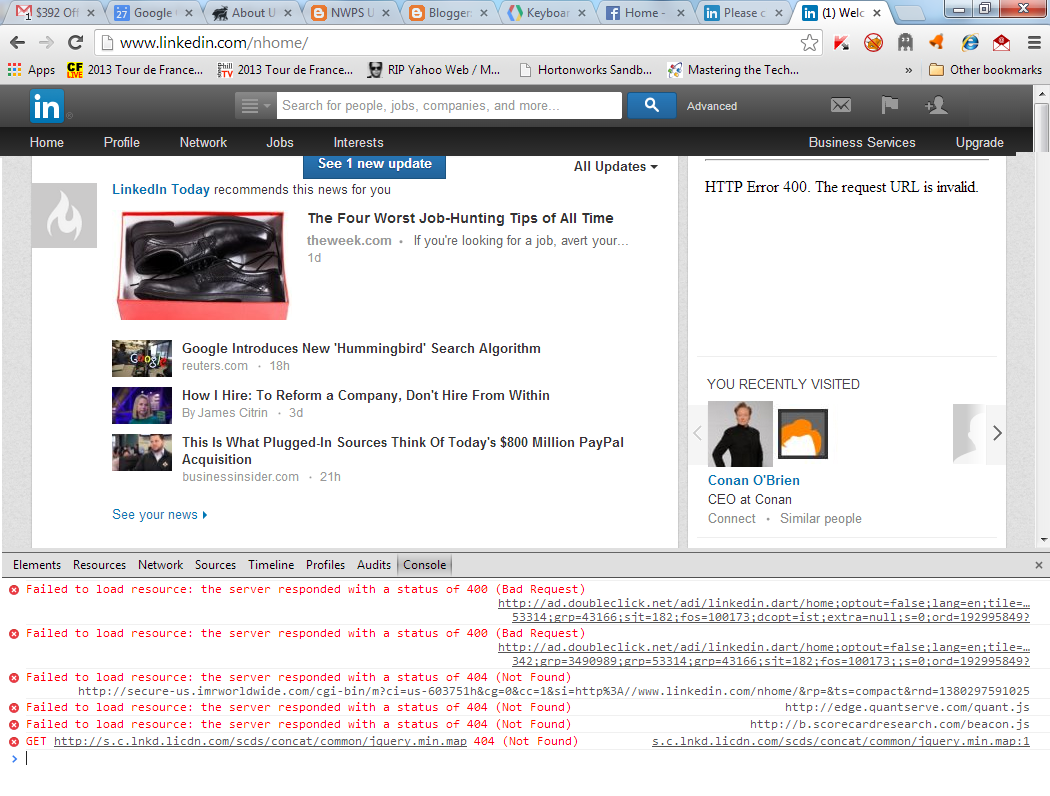Screen dimensions: 1050x796
Task: Click Connect under Conan O'Brien
Action: point(731,519)
